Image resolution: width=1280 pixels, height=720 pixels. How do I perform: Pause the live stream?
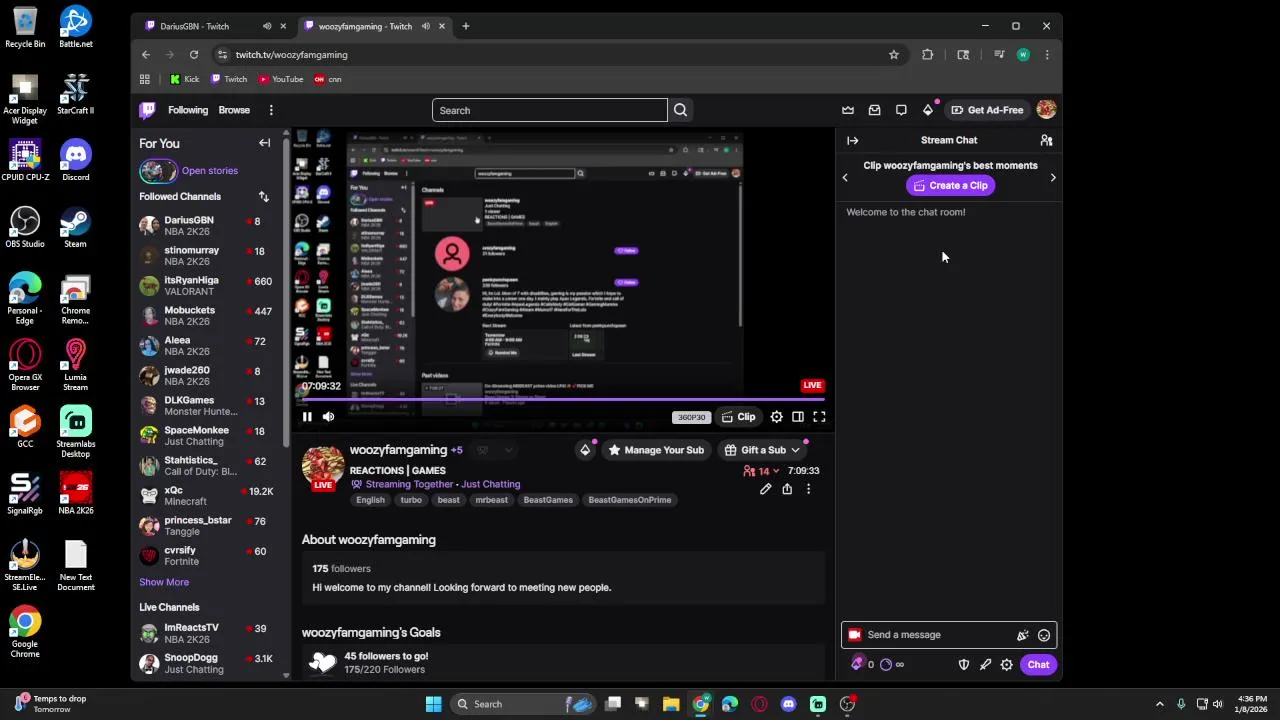pos(307,417)
